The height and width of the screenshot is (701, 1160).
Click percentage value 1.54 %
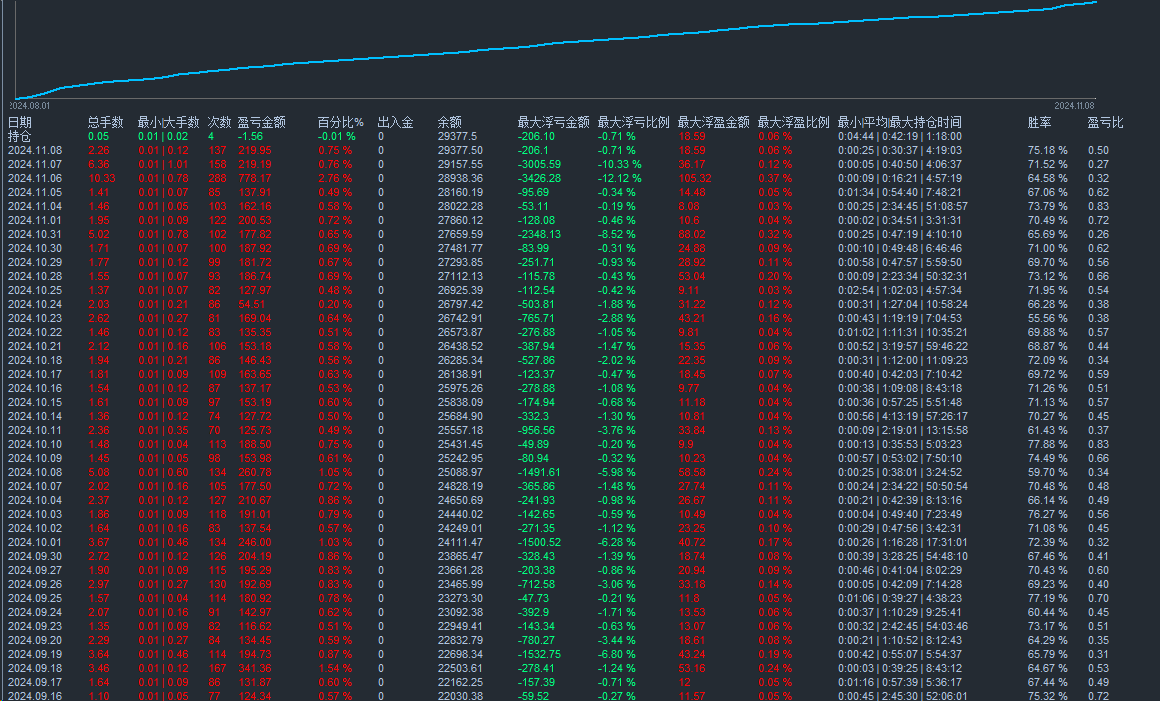point(335,668)
